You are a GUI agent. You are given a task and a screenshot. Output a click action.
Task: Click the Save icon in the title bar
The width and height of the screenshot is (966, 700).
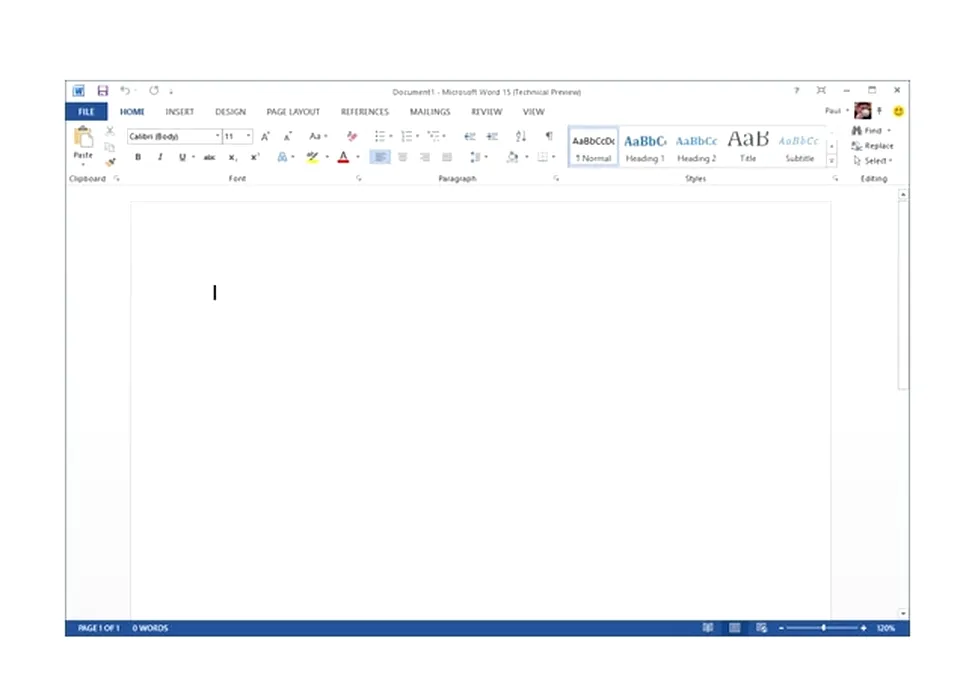tap(102, 91)
